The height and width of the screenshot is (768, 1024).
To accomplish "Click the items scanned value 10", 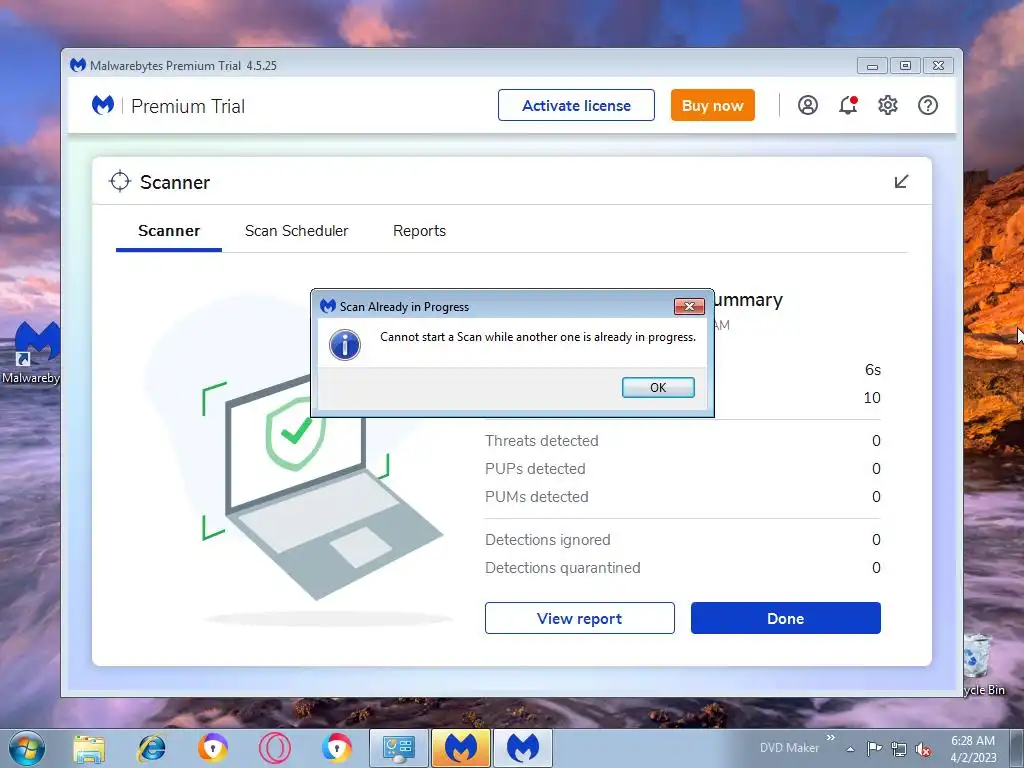I will coord(872,398).
